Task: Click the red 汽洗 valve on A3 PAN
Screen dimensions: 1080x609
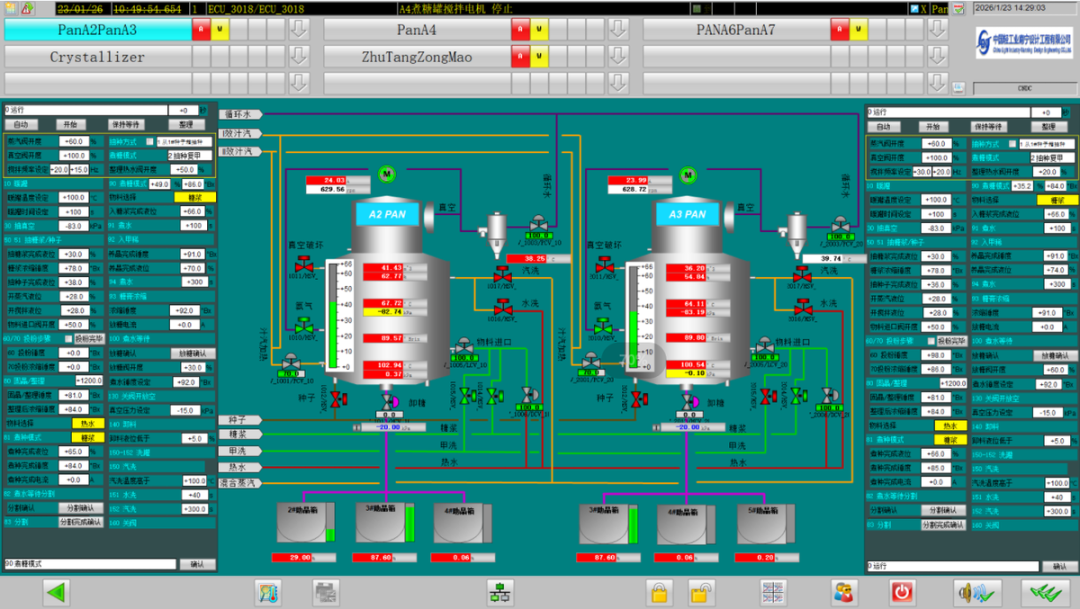Action: point(802,274)
